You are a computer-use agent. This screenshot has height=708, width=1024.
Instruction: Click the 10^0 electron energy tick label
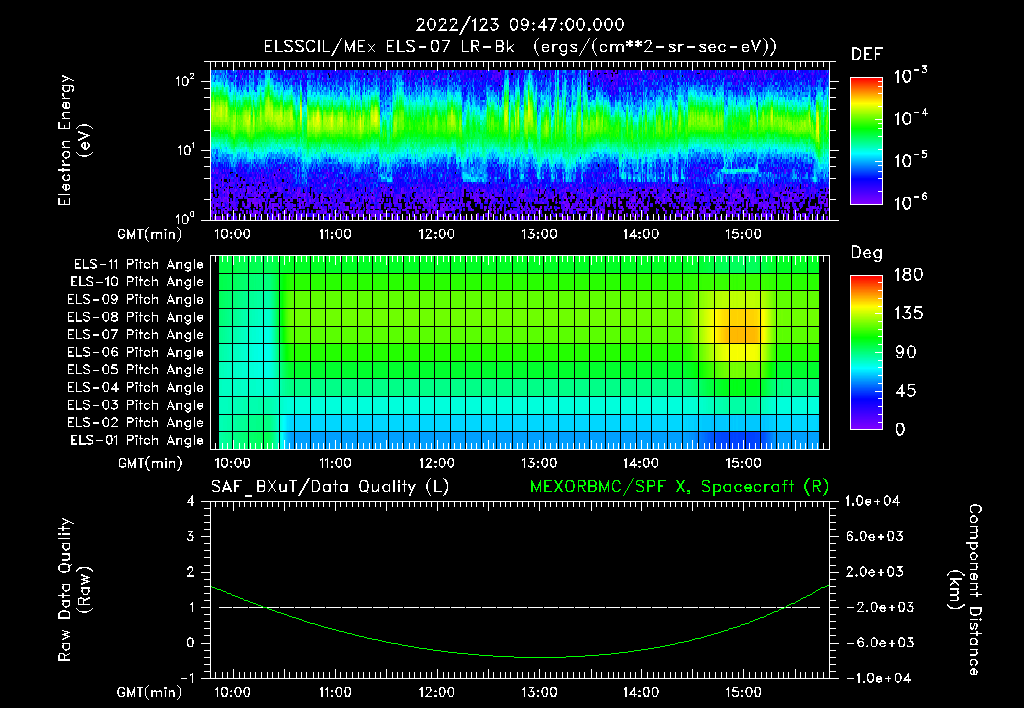(185, 217)
